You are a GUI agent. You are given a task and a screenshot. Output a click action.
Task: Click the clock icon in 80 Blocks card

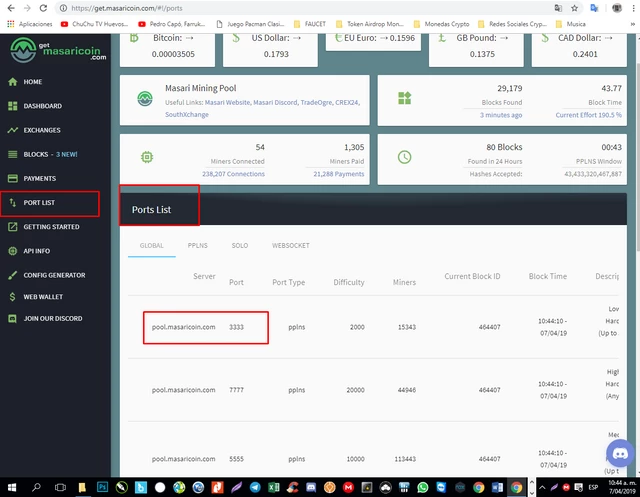tap(404, 157)
